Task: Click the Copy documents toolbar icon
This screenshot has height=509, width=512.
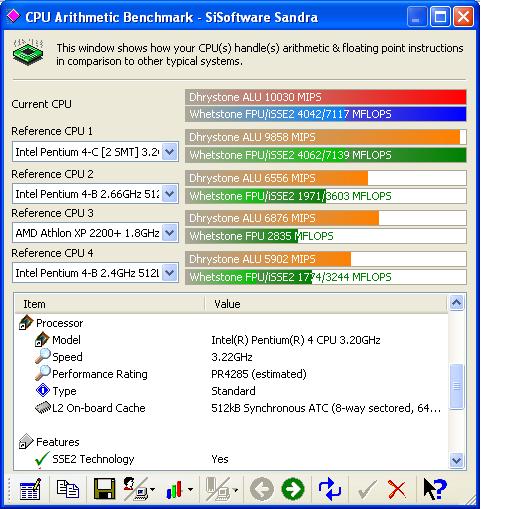Action: tap(68, 489)
